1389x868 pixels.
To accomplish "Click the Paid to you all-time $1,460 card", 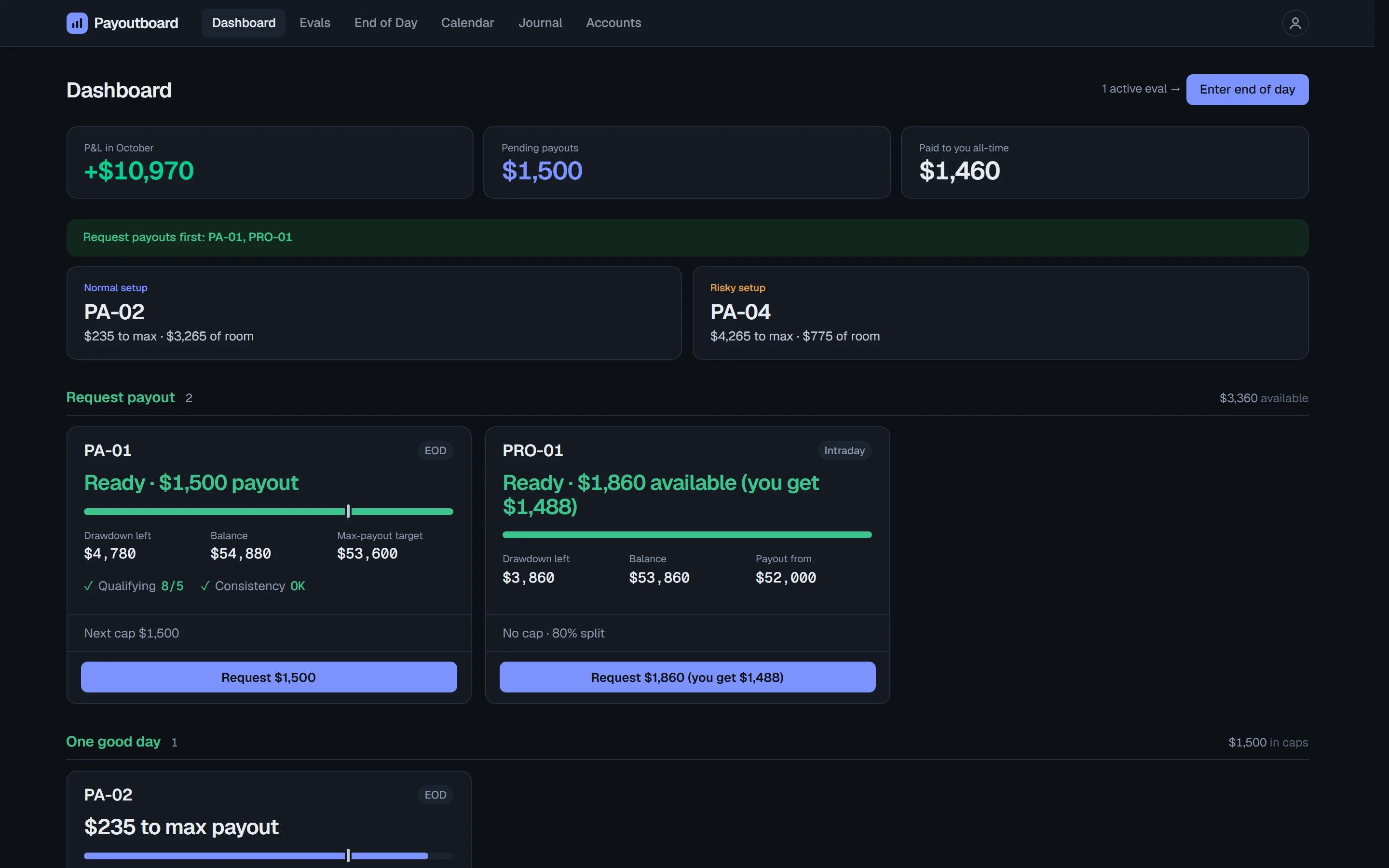I will pos(1104,163).
